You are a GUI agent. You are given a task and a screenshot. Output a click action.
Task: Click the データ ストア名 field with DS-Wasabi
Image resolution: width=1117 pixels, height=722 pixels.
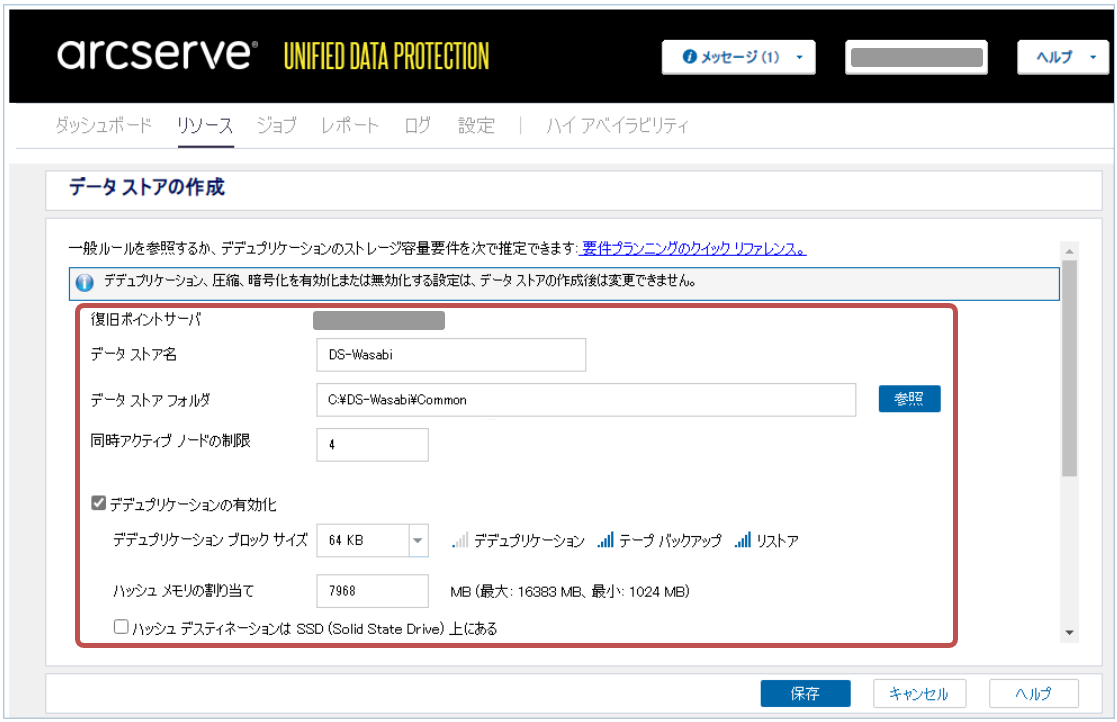(451, 355)
